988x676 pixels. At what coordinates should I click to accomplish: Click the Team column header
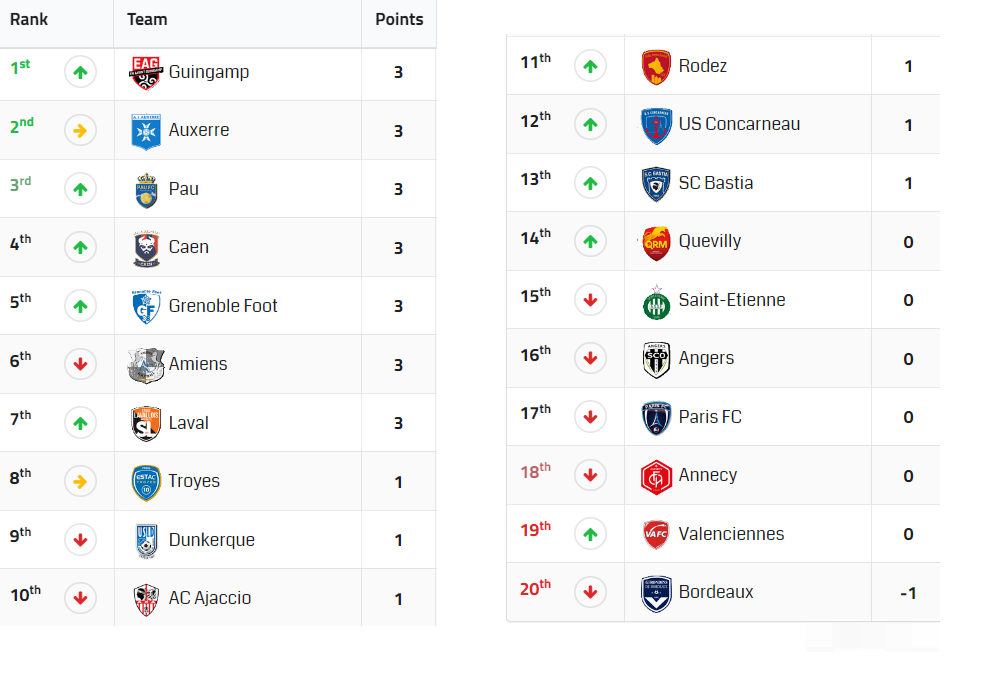coord(147,20)
